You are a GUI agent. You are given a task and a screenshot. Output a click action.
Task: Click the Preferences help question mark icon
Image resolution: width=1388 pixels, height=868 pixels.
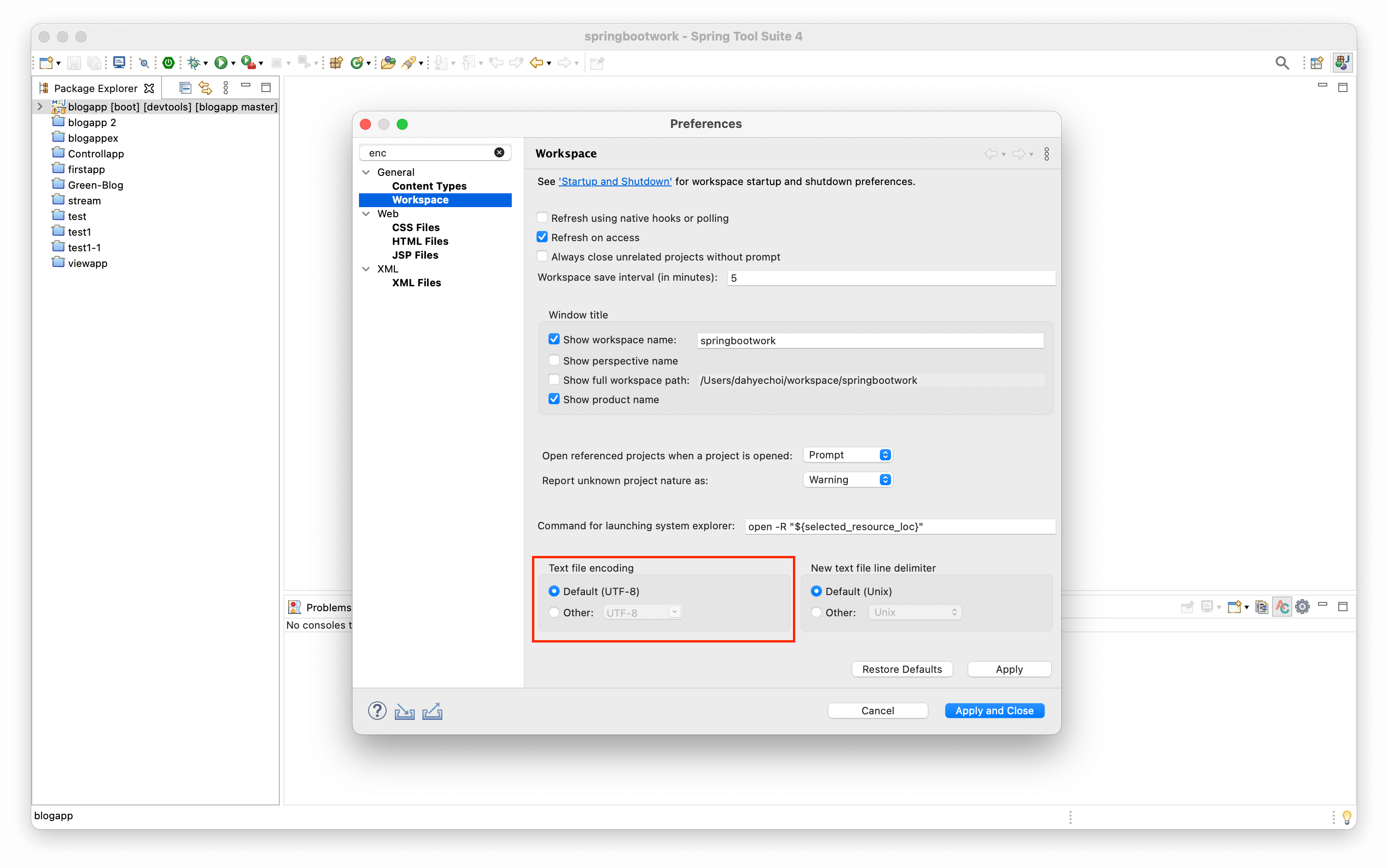[377, 711]
